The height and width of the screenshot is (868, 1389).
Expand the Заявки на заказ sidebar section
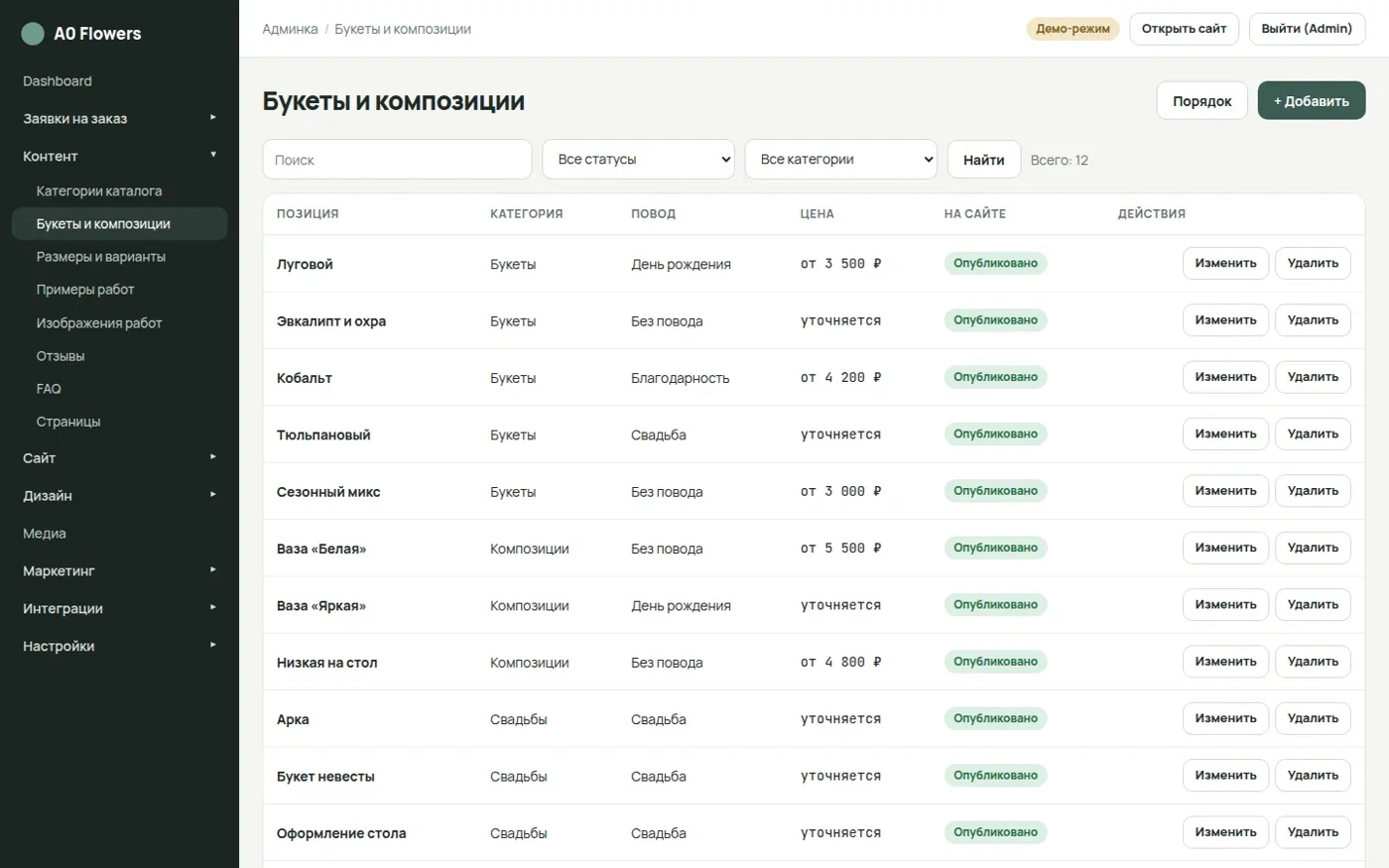click(x=119, y=118)
